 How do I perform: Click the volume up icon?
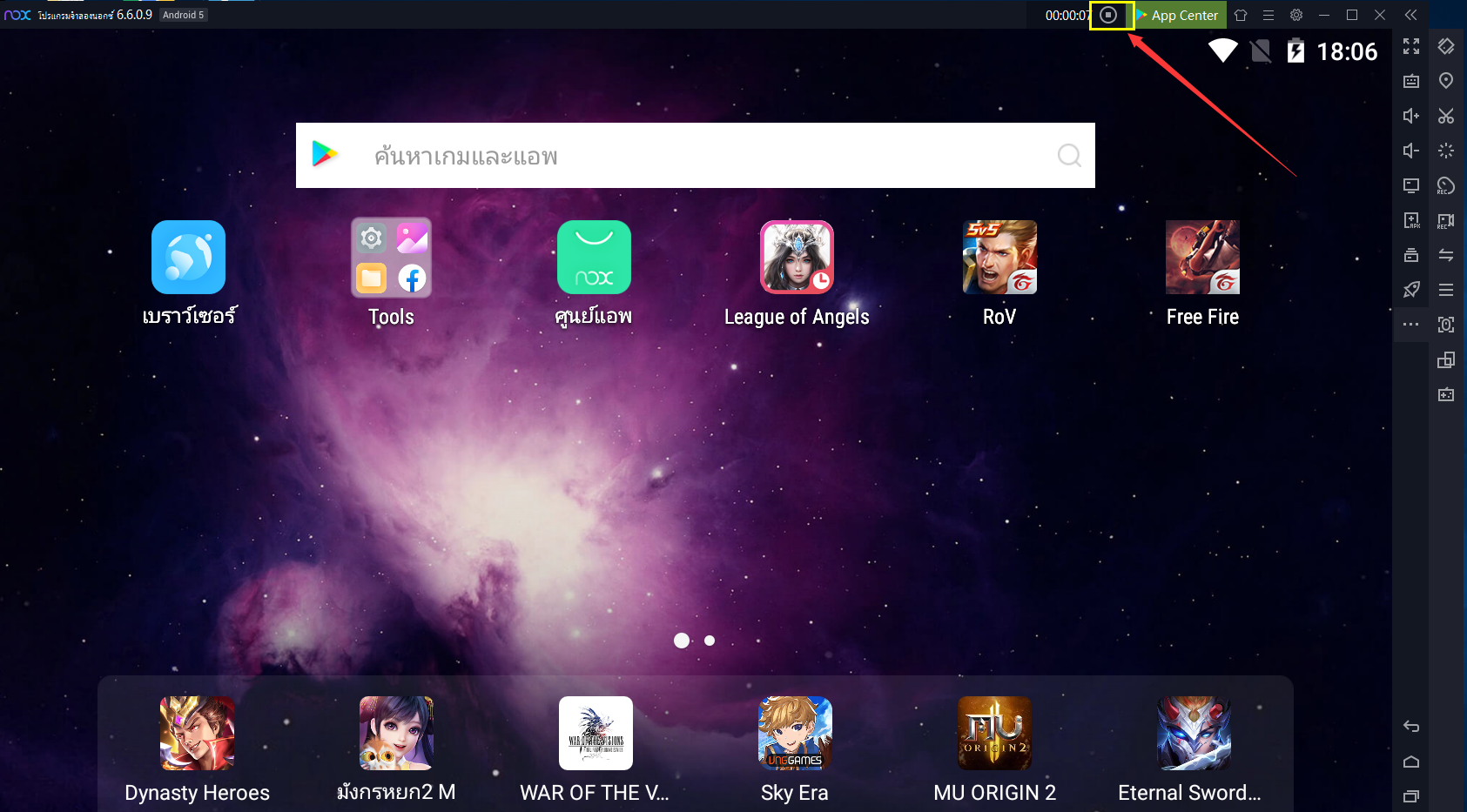[1411, 116]
